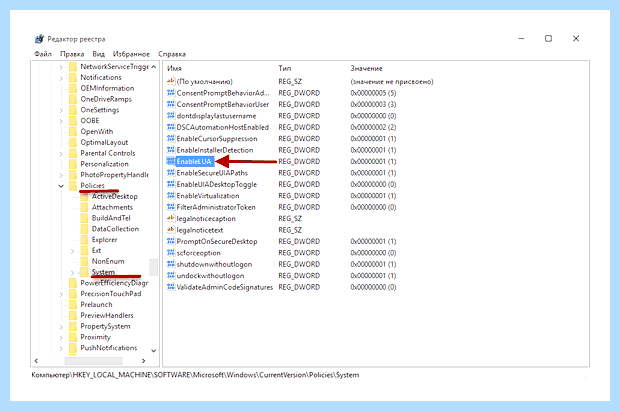
Task: Expand the Parental Controls key arrow
Action: click(61, 153)
